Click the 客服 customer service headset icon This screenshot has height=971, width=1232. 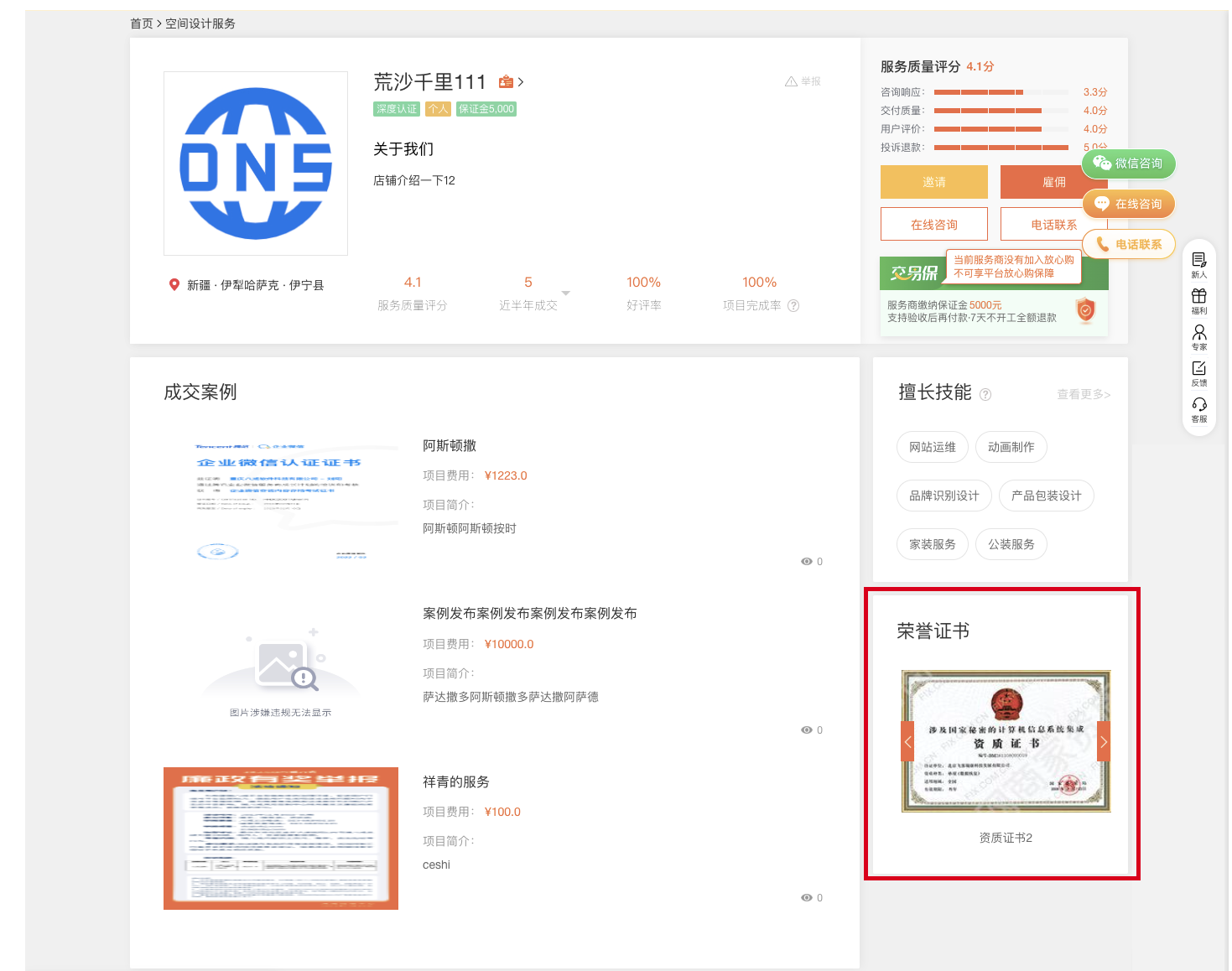(x=1199, y=406)
